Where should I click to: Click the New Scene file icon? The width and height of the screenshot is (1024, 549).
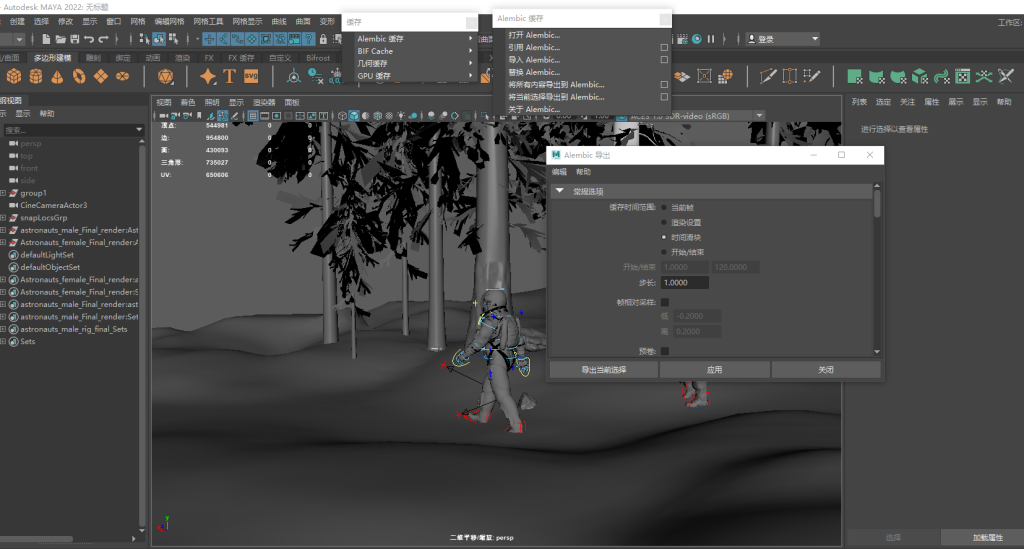coord(46,39)
